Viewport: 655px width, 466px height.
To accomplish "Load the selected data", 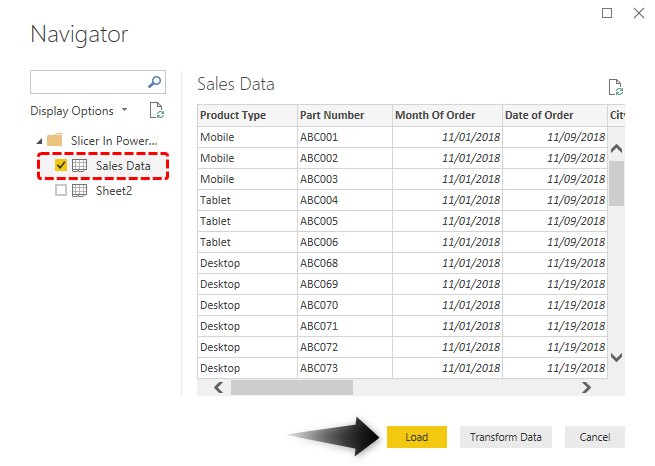I will [416, 437].
